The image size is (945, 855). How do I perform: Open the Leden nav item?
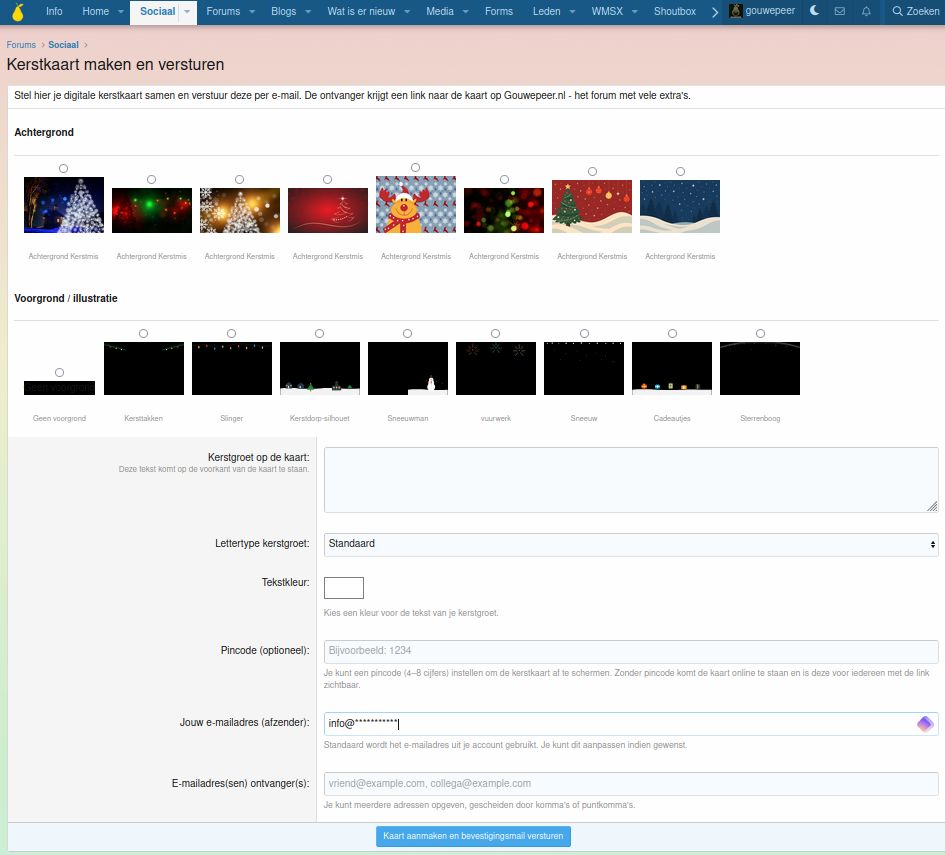(x=546, y=11)
